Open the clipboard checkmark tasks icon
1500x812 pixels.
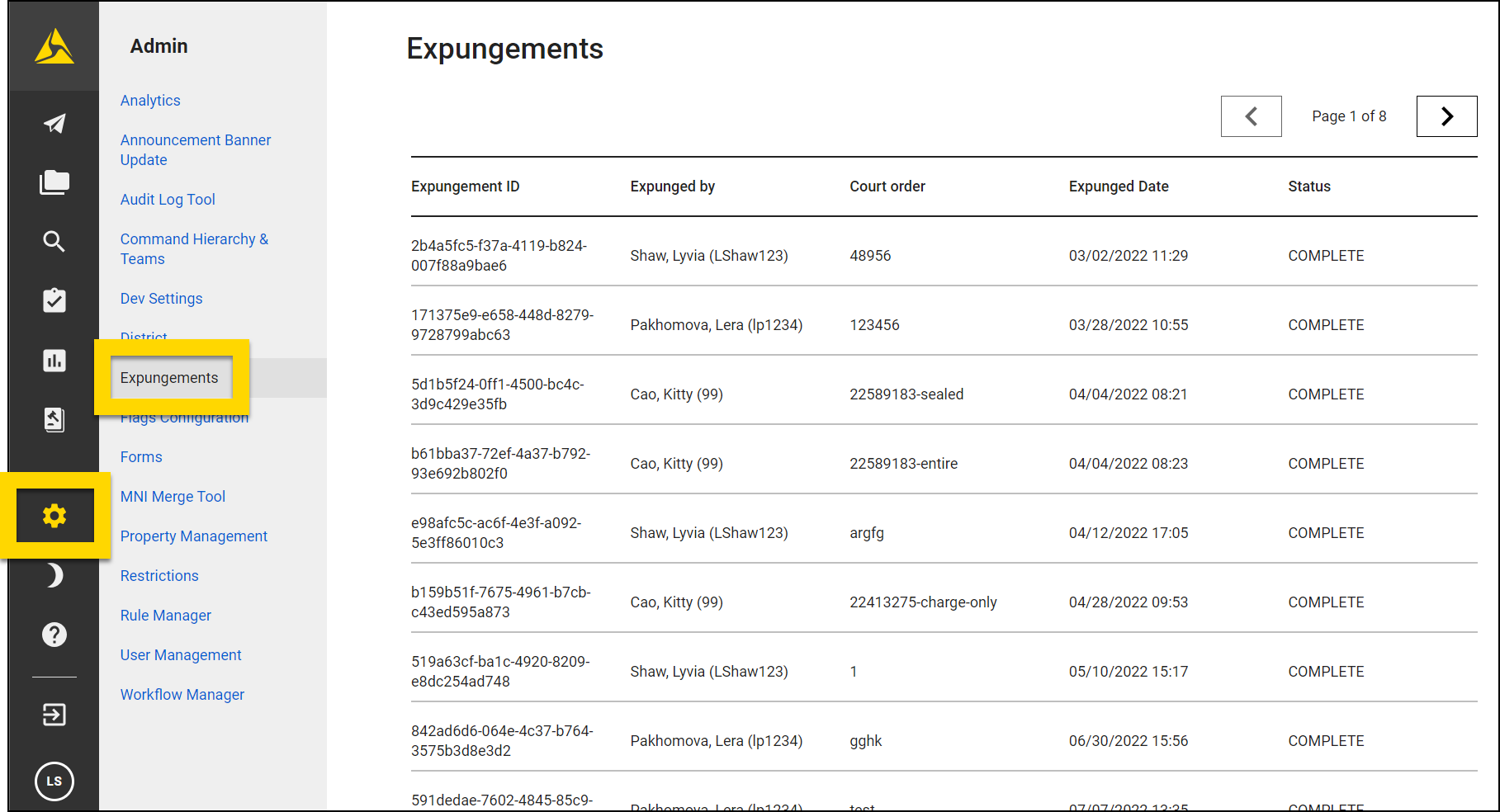tap(54, 300)
